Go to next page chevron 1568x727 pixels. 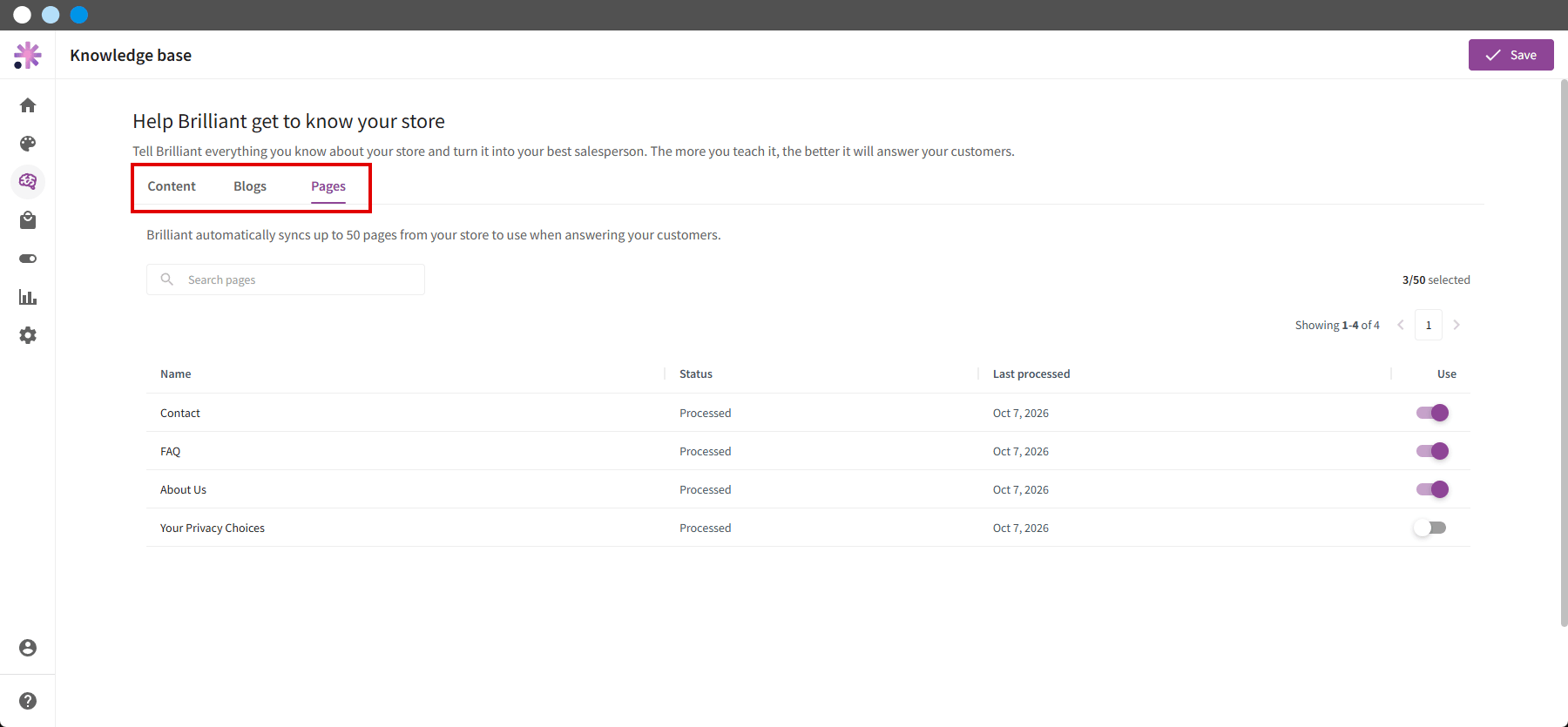[1456, 325]
